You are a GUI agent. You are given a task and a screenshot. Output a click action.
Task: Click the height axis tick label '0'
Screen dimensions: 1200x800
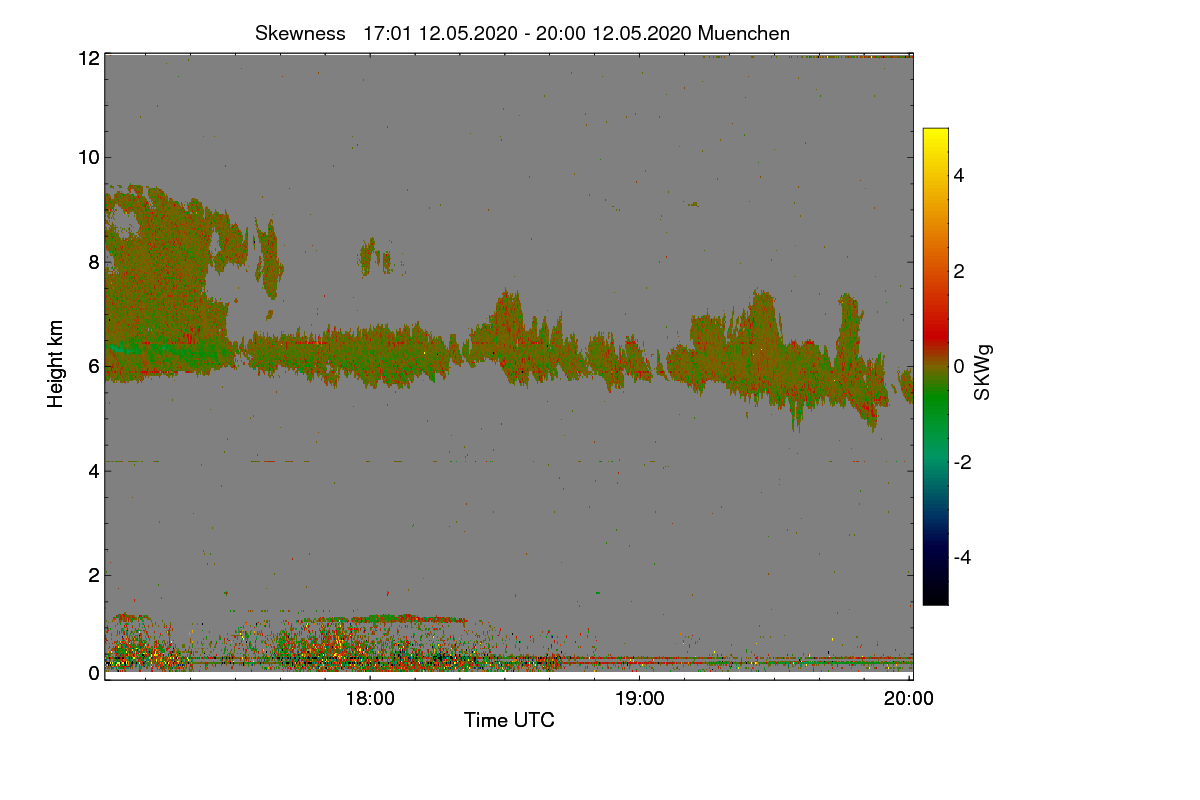[x=93, y=673]
